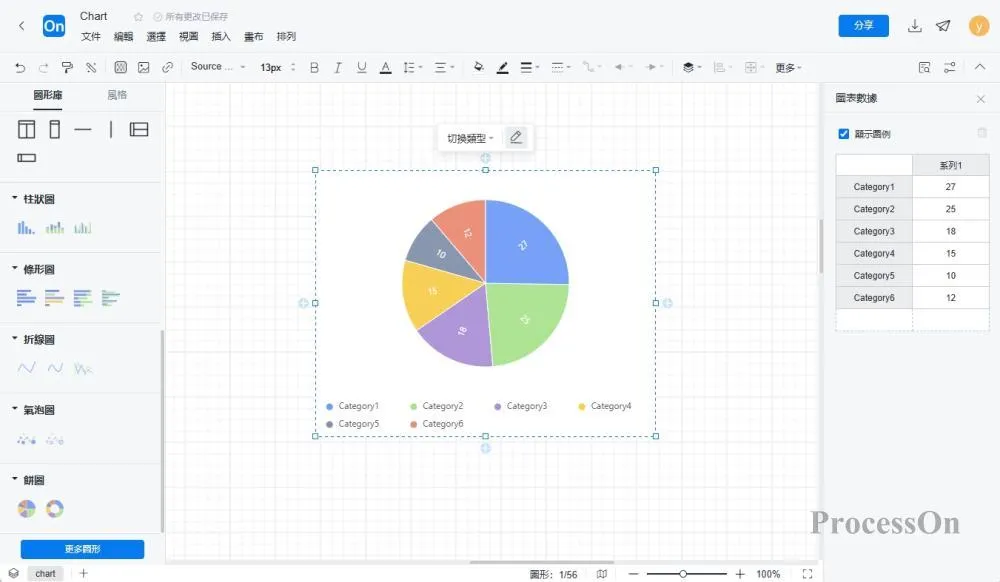
Task: Click the undo arrow icon
Action: pyautogui.click(x=20, y=68)
